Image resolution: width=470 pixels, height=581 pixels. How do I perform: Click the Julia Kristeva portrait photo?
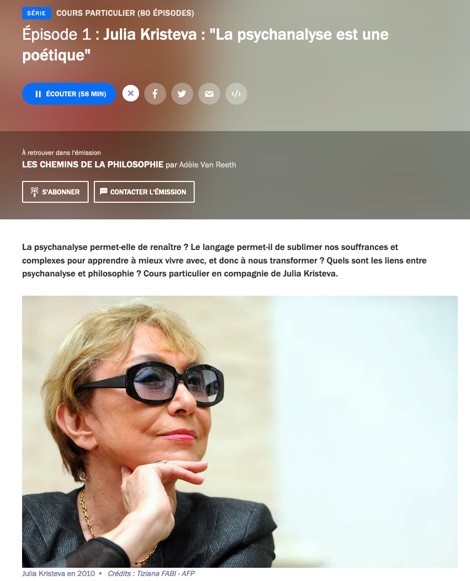240,432
